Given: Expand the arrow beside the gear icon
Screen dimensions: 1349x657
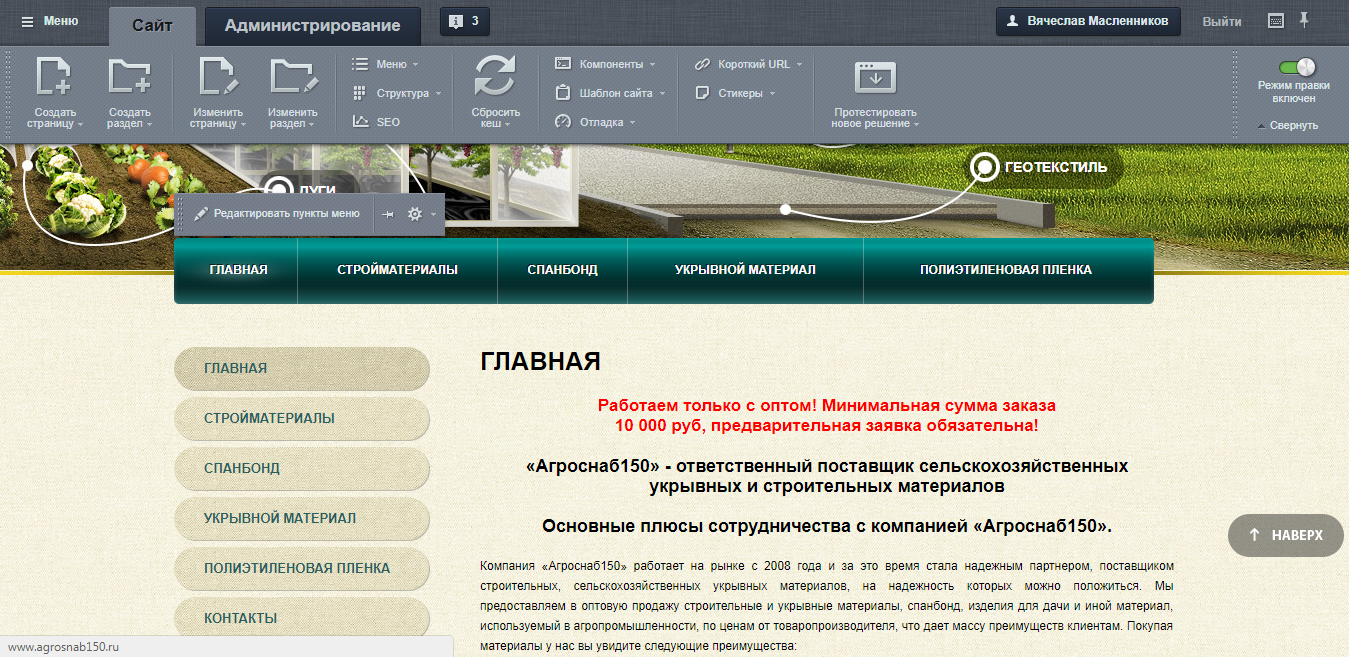Looking at the screenshot, I should (x=433, y=214).
